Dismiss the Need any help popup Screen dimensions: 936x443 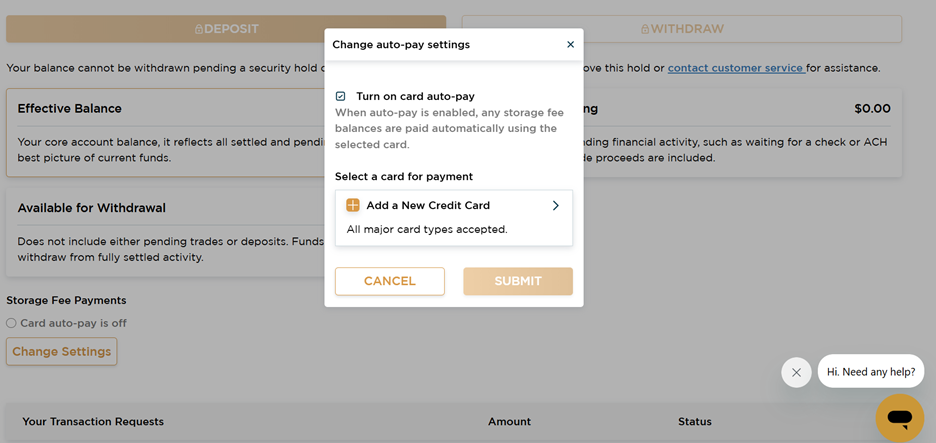coord(796,373)
